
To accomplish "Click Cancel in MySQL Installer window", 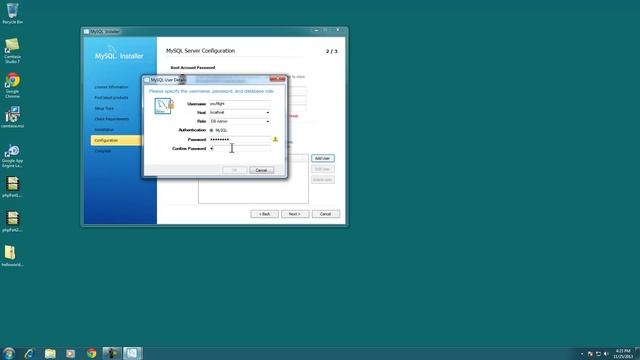I will (326, 214).
